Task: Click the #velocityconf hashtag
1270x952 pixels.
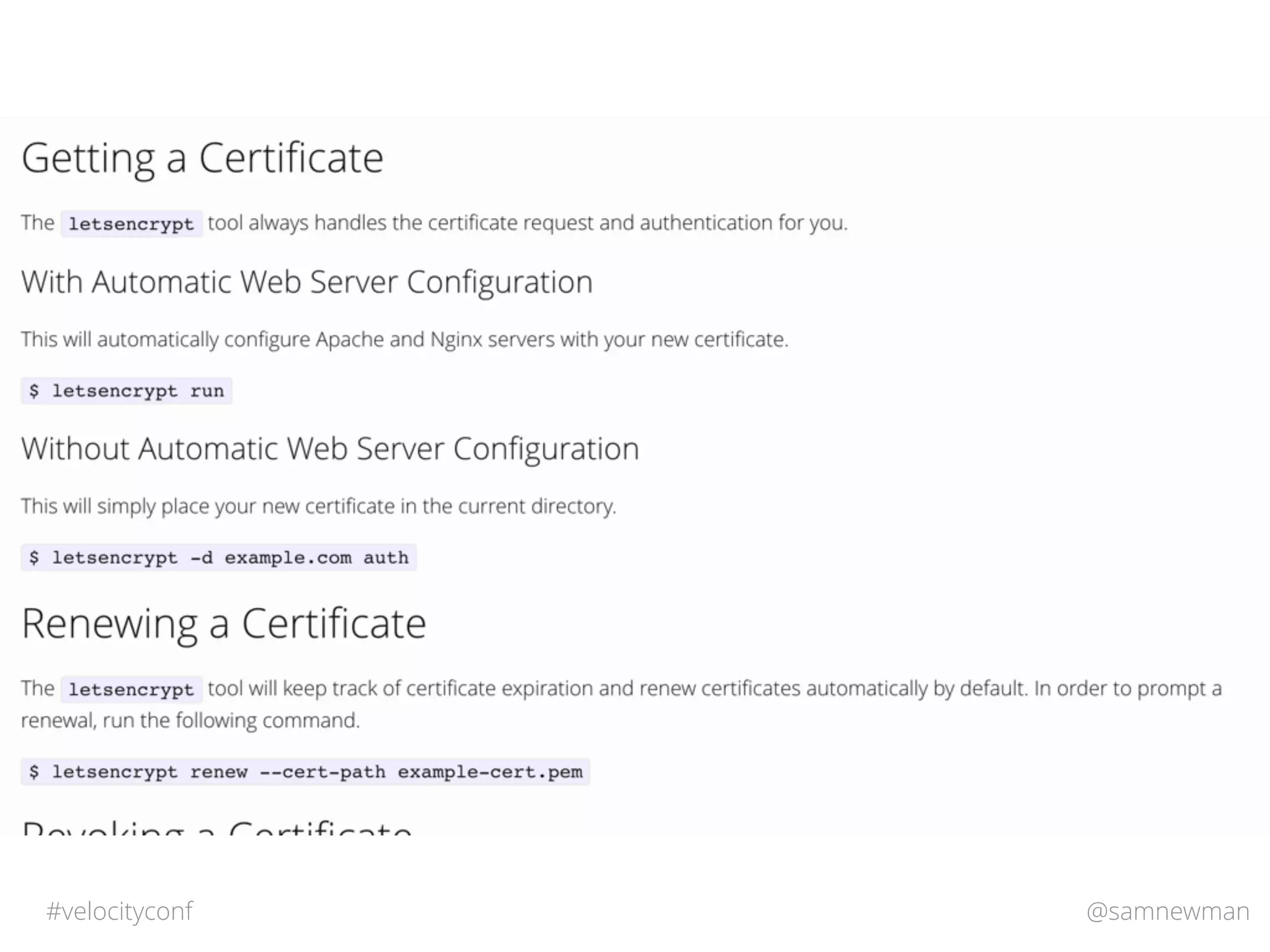Action: click(119, 911)
